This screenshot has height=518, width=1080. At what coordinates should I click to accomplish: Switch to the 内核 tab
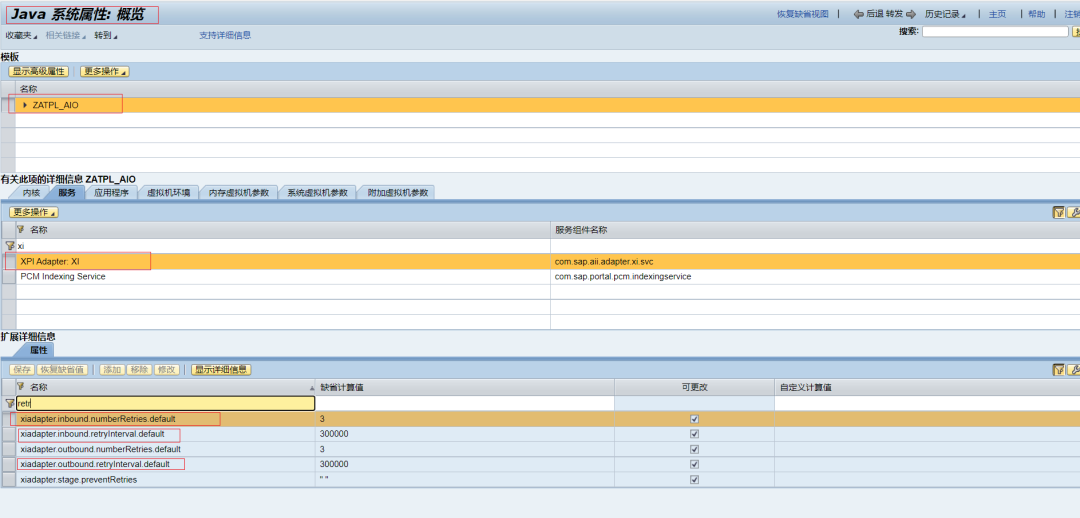[31, 193]
